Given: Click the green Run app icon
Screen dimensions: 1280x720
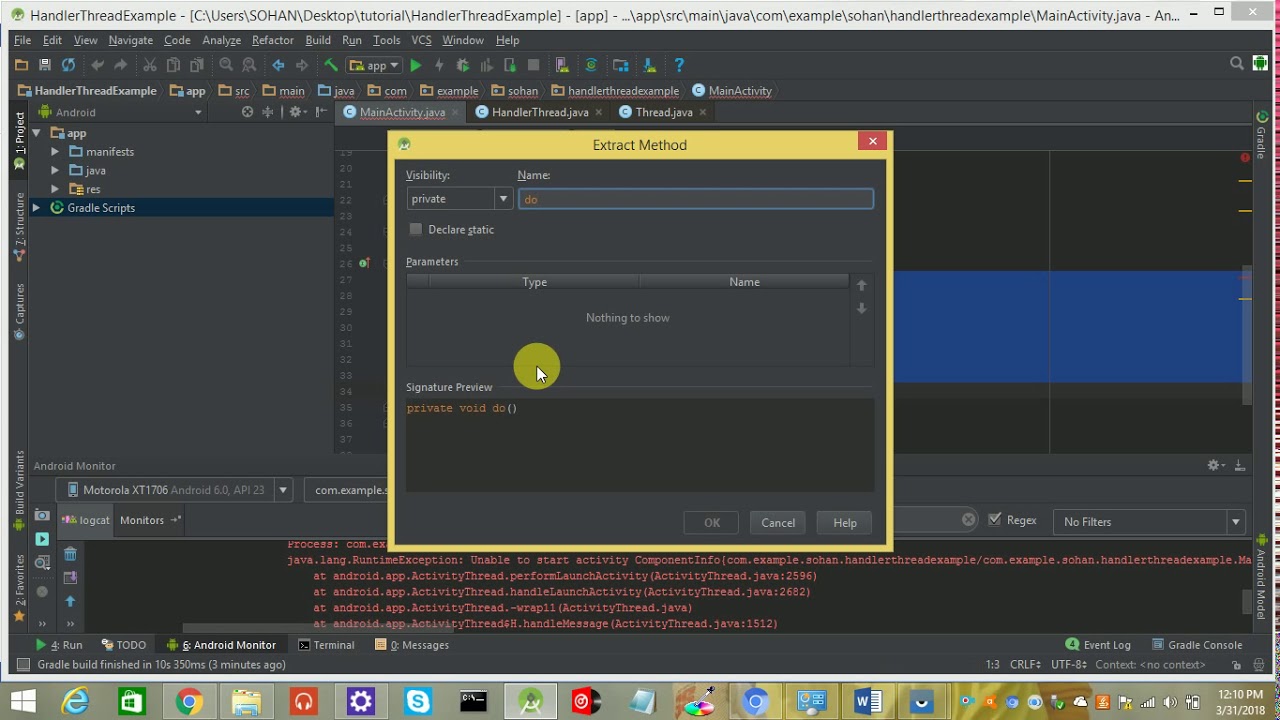Looking at the screenshot, I should coord(416,65).
